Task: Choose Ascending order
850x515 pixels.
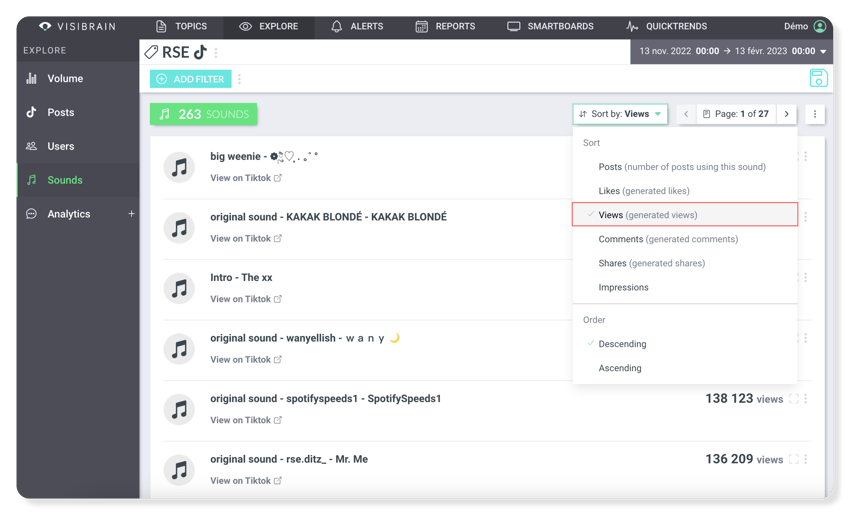Action: tap(685, 368)
